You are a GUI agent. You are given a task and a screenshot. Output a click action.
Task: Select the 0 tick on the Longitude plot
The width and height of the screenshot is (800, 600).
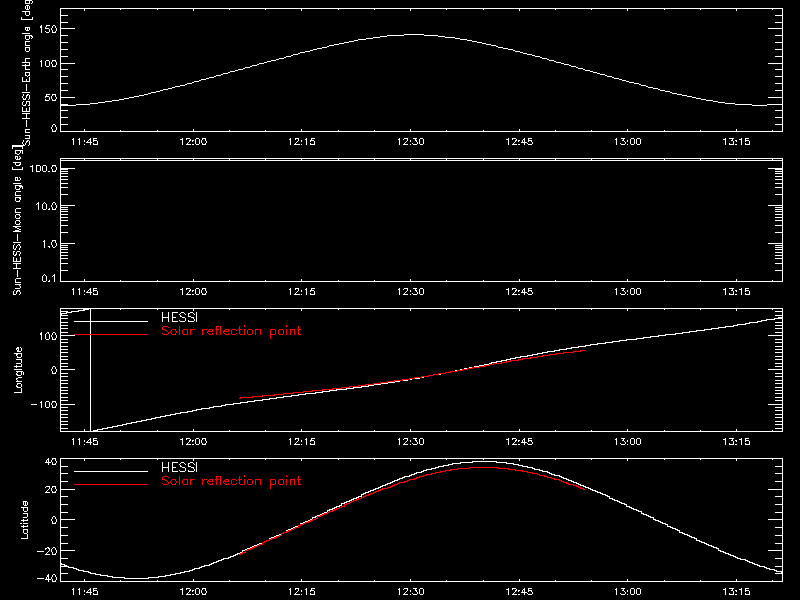coord(55,370)
